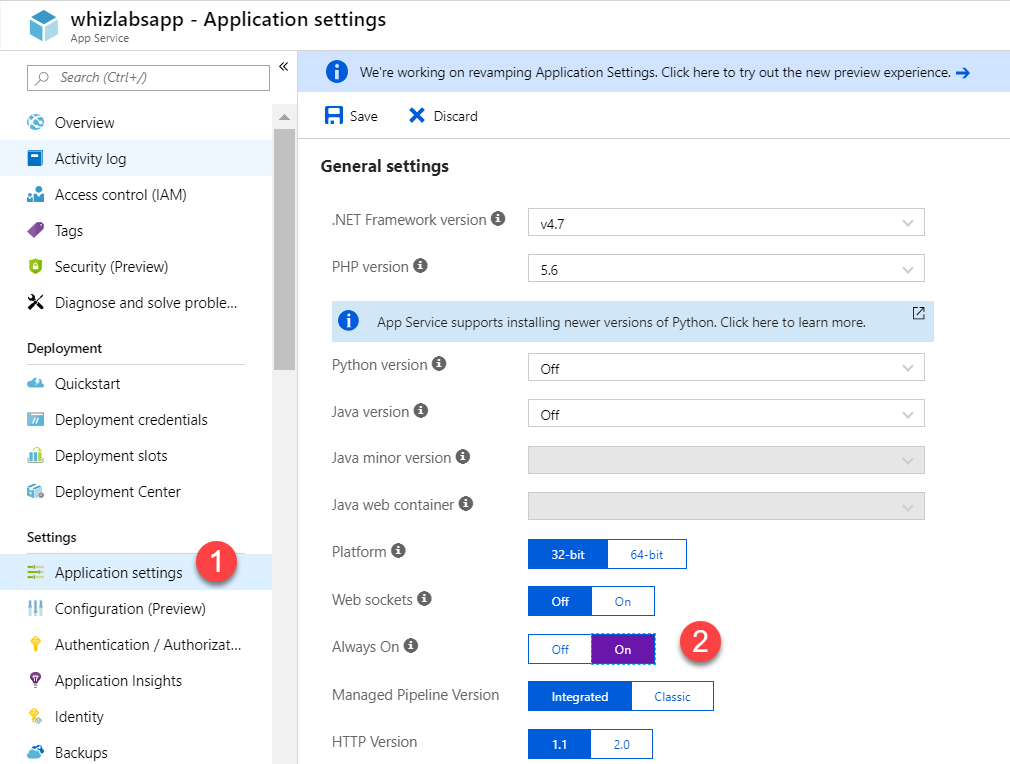This screenshot has width=1010, height=764.
Task: Click the Deployment Center icon
Action: (x=35, y=492)
